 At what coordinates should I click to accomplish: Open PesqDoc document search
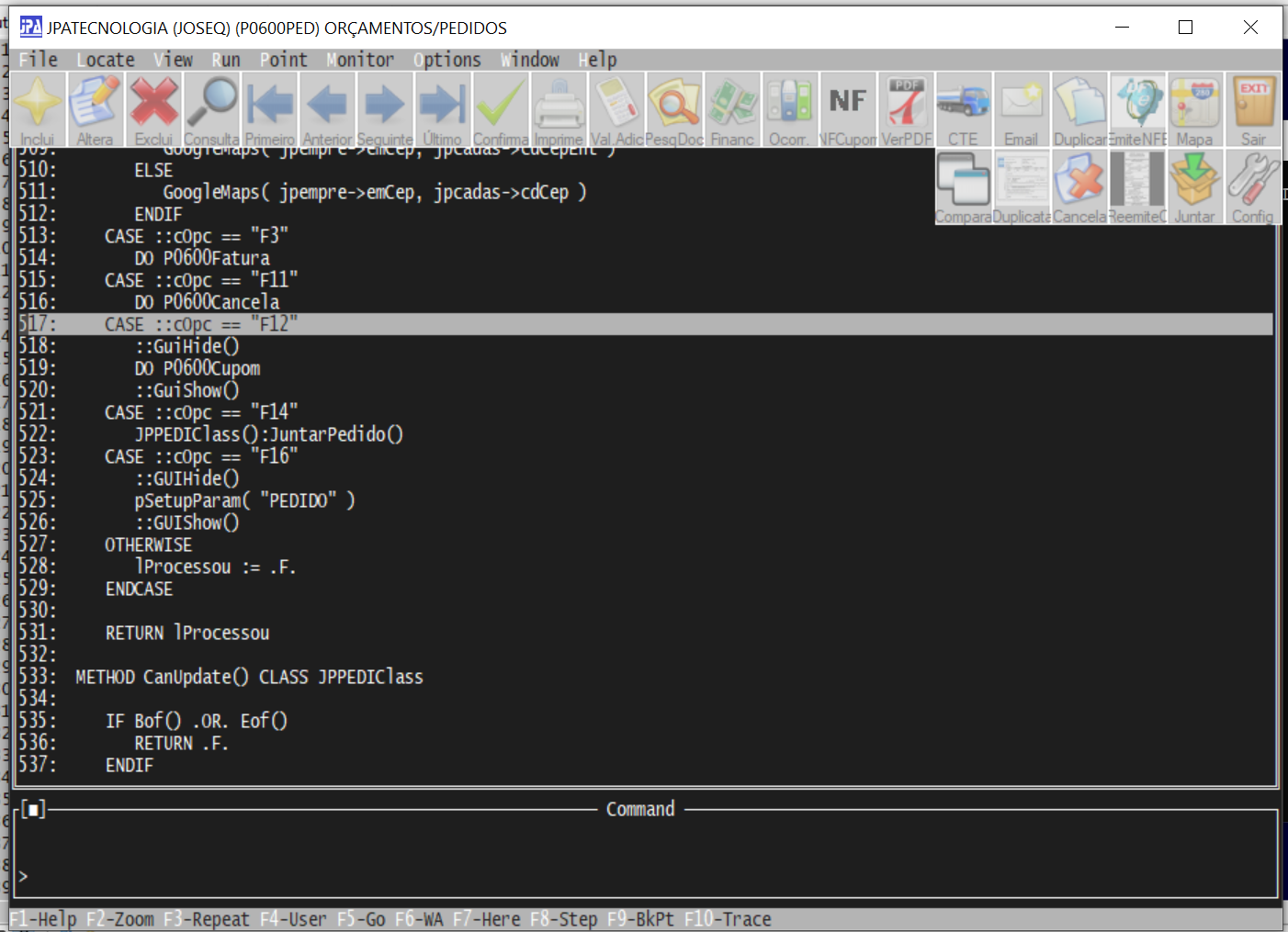click(x=675, y=109)
